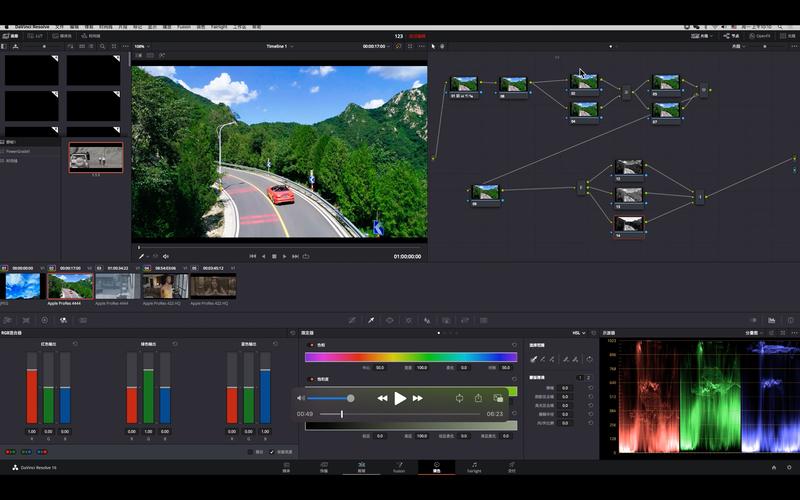Switch to the Fairlight page tab
Viewport: 800px width, 500px height.
tap(474, 467)
